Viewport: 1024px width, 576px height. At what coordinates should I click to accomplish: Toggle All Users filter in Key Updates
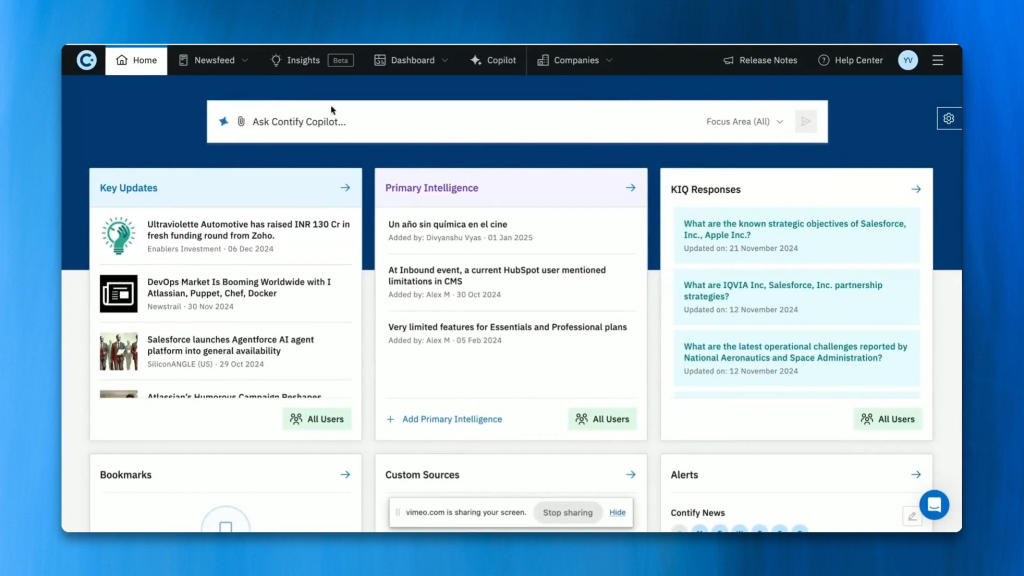pyautogui.click(x=316, y=419)
